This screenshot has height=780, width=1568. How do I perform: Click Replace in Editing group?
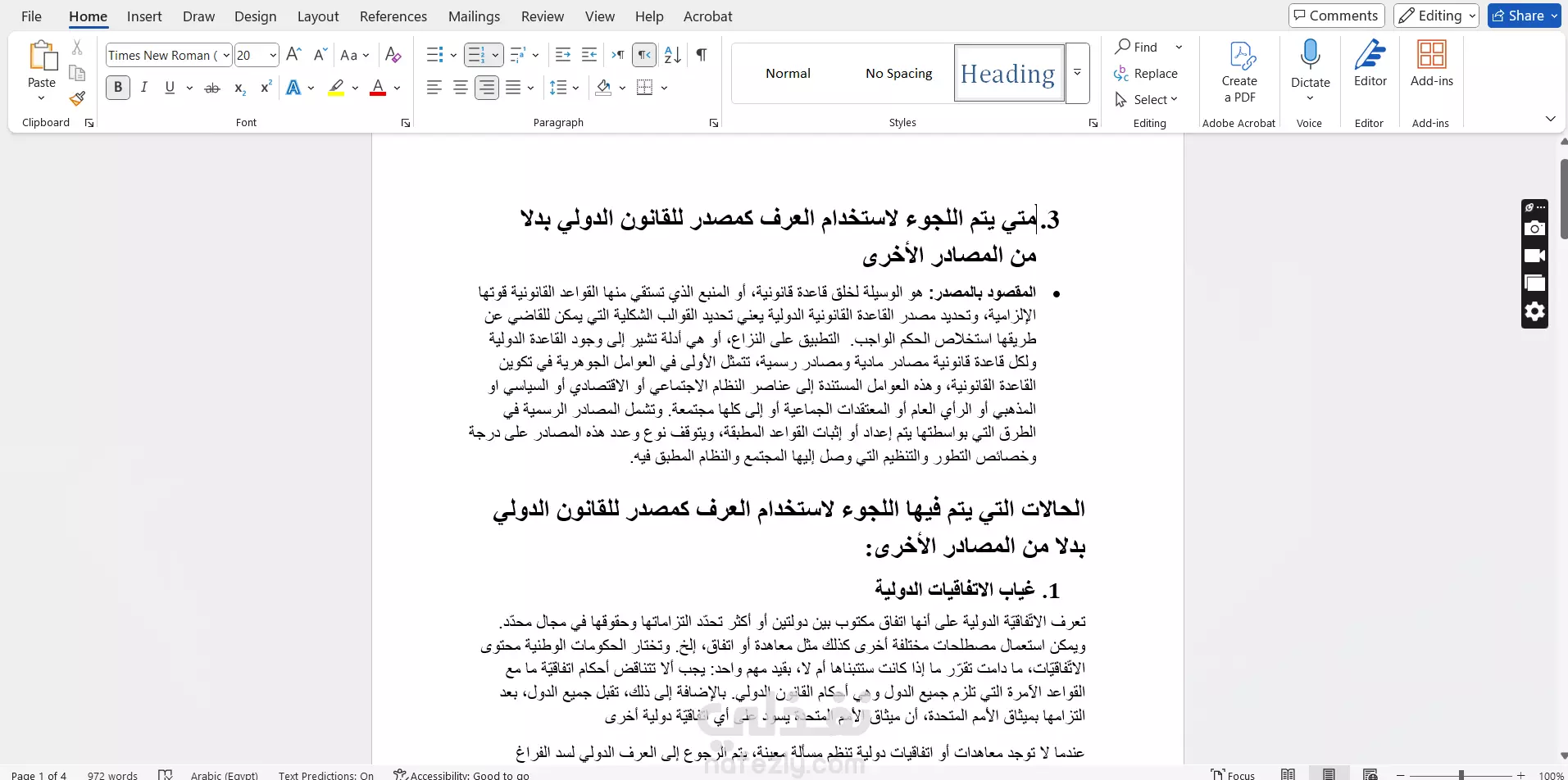click(x=1146, y=74)
